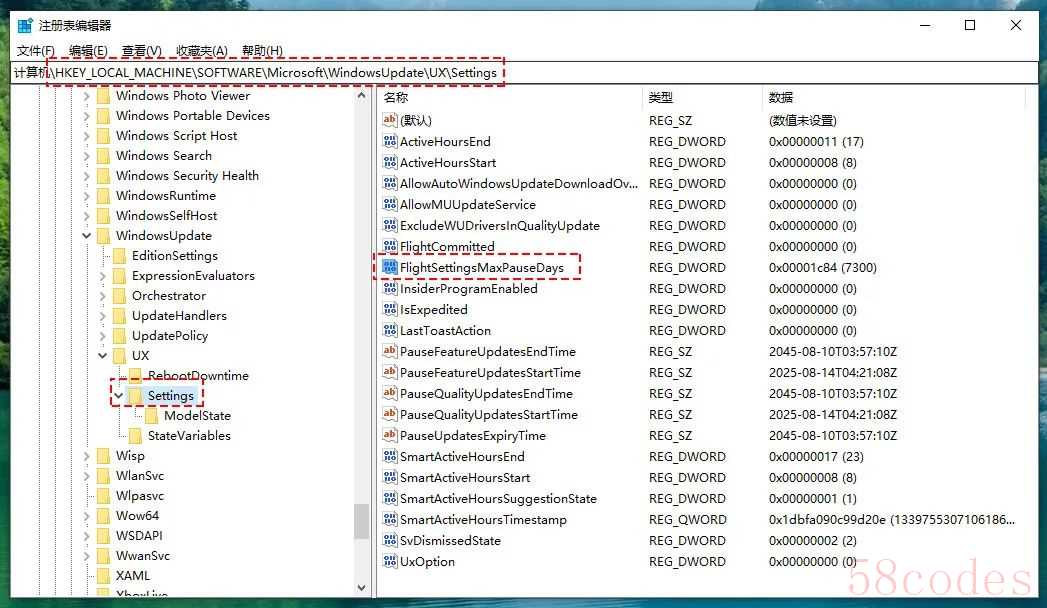Click the SmartActiveHoursEnd value icon
The width and height of the screenshot is (1047, 608).
(x=390, y=457)
